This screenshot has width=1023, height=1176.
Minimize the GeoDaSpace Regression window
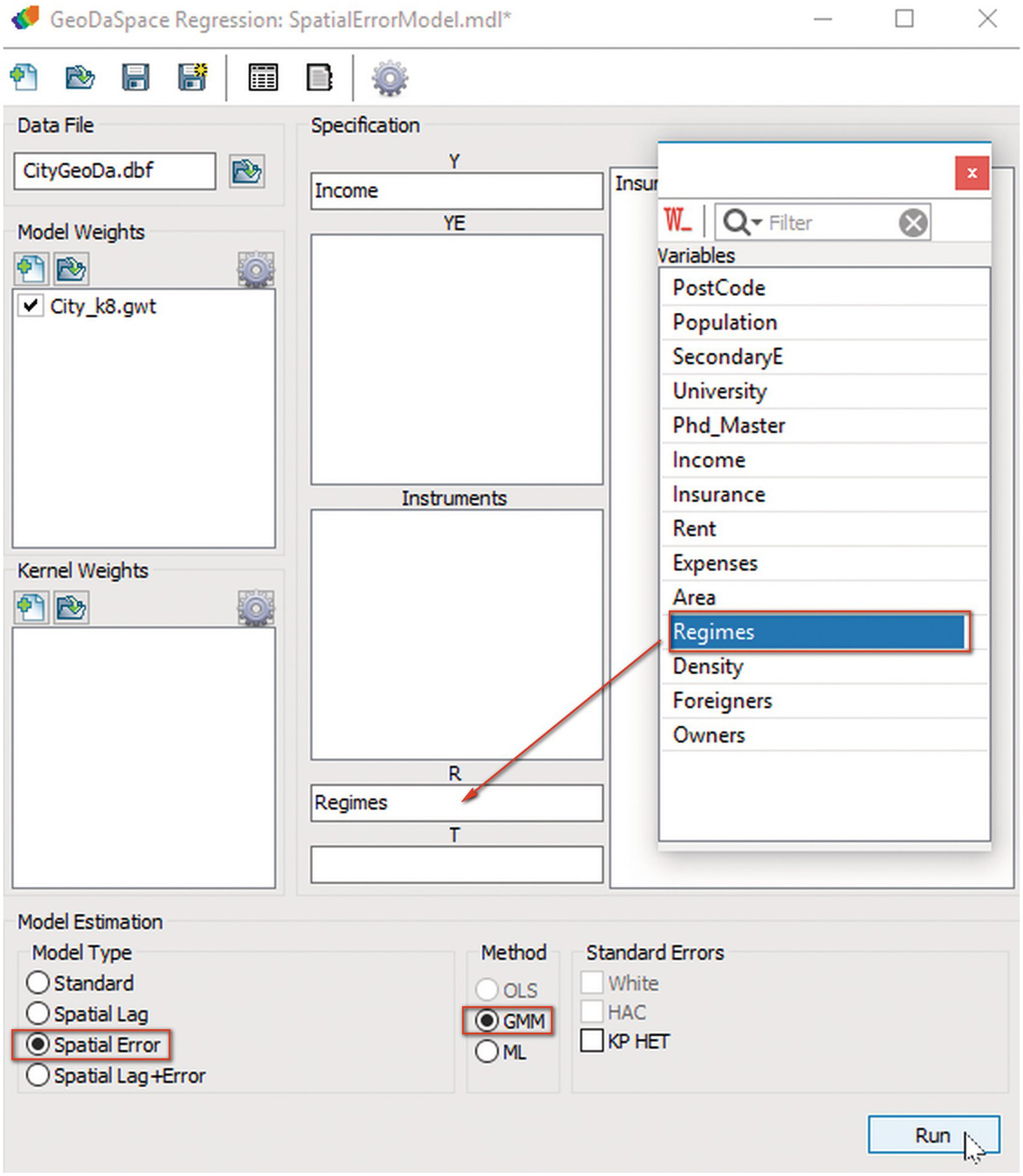(823, 19)
